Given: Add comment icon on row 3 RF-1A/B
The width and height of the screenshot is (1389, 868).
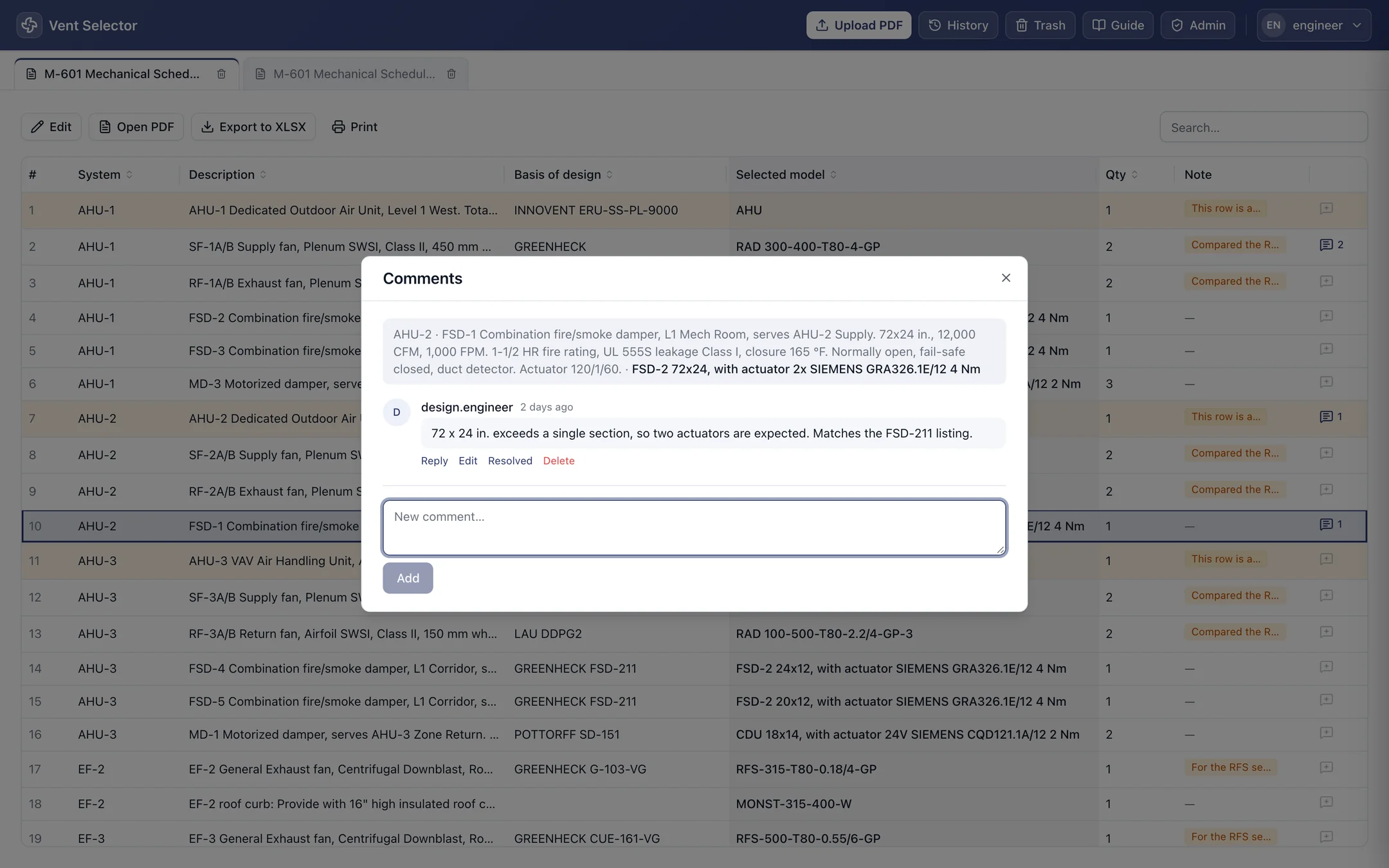Looking at the screenshot, I should pyautogui.click(x=1326, y=281).
